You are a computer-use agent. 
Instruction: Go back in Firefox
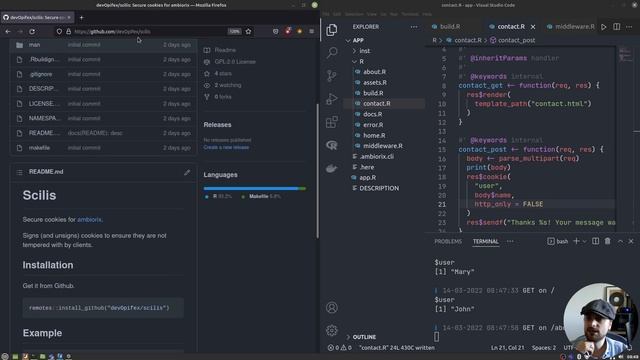click(8, 31)
